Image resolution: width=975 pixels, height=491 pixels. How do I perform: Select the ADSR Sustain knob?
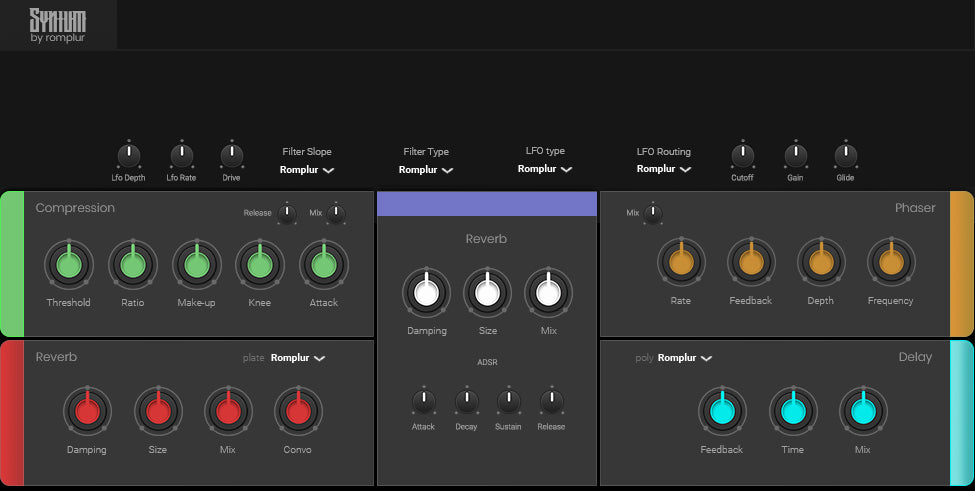click(509, 402)
